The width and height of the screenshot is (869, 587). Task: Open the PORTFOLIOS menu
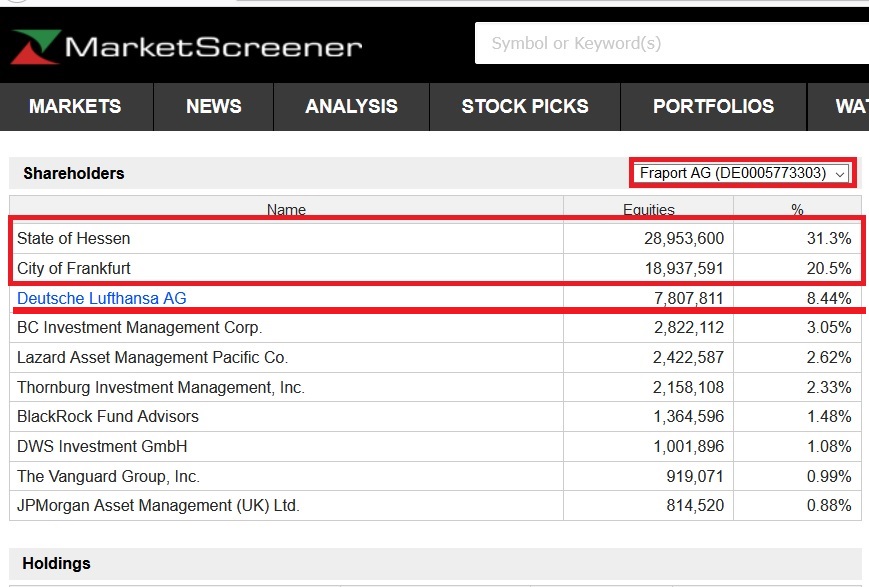[713, 106]
